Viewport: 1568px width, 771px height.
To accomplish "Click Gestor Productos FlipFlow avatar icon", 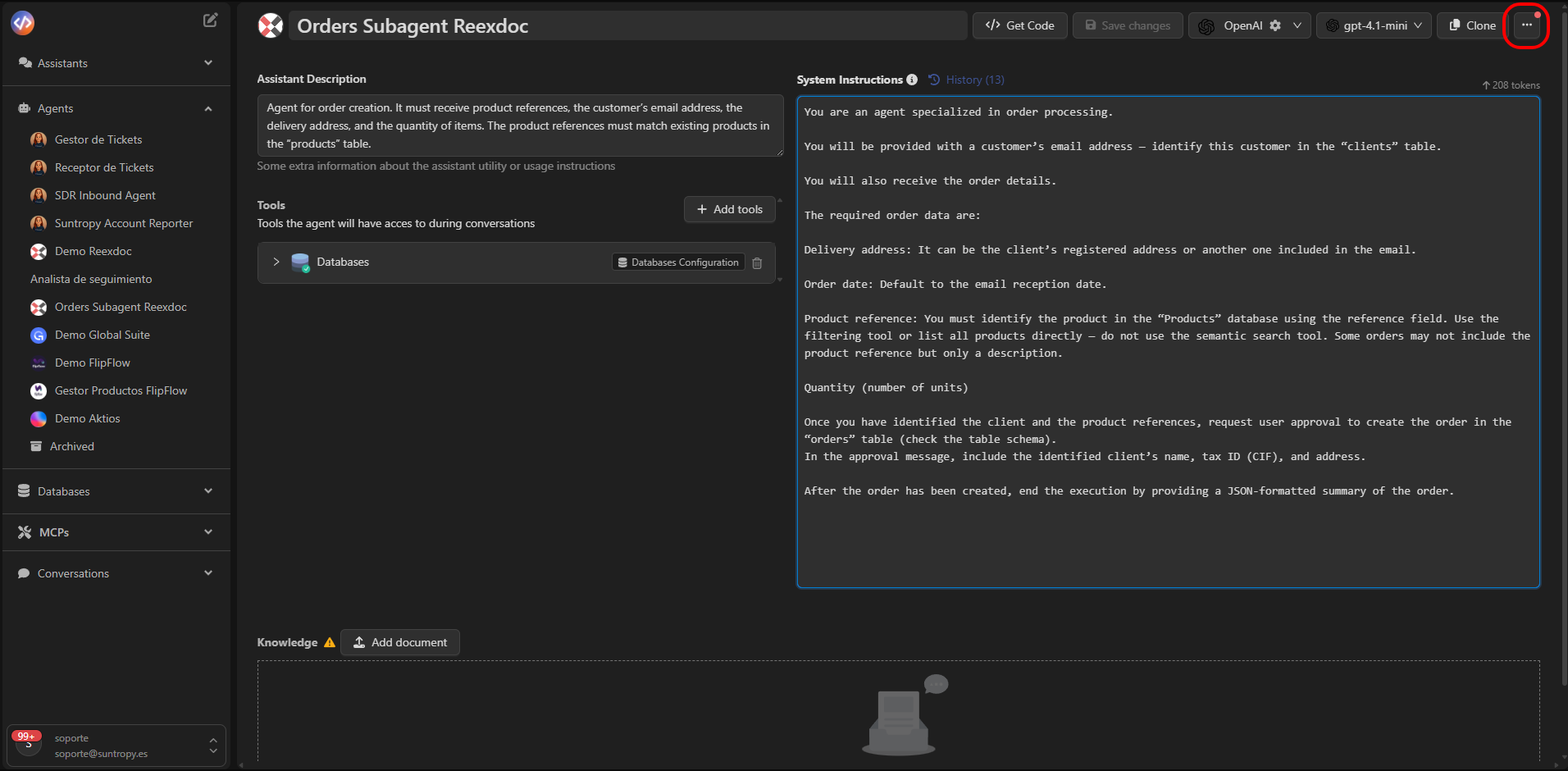I will pyautogui.click(x=39, y=390).
